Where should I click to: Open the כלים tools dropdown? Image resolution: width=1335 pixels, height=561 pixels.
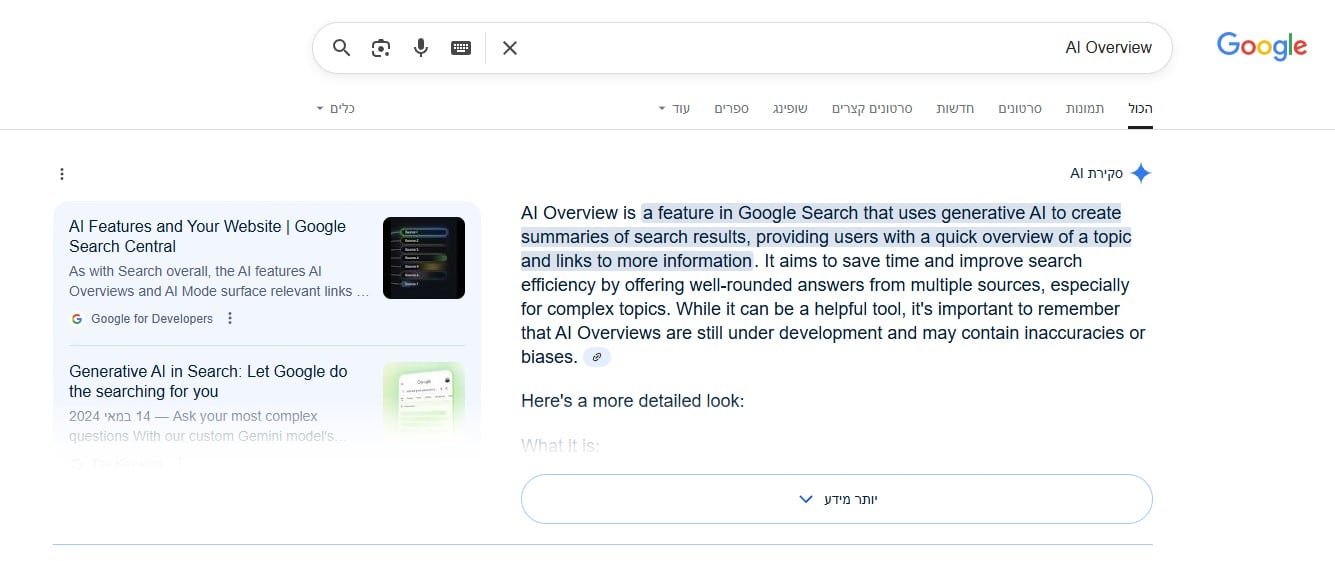click(336, 108)
